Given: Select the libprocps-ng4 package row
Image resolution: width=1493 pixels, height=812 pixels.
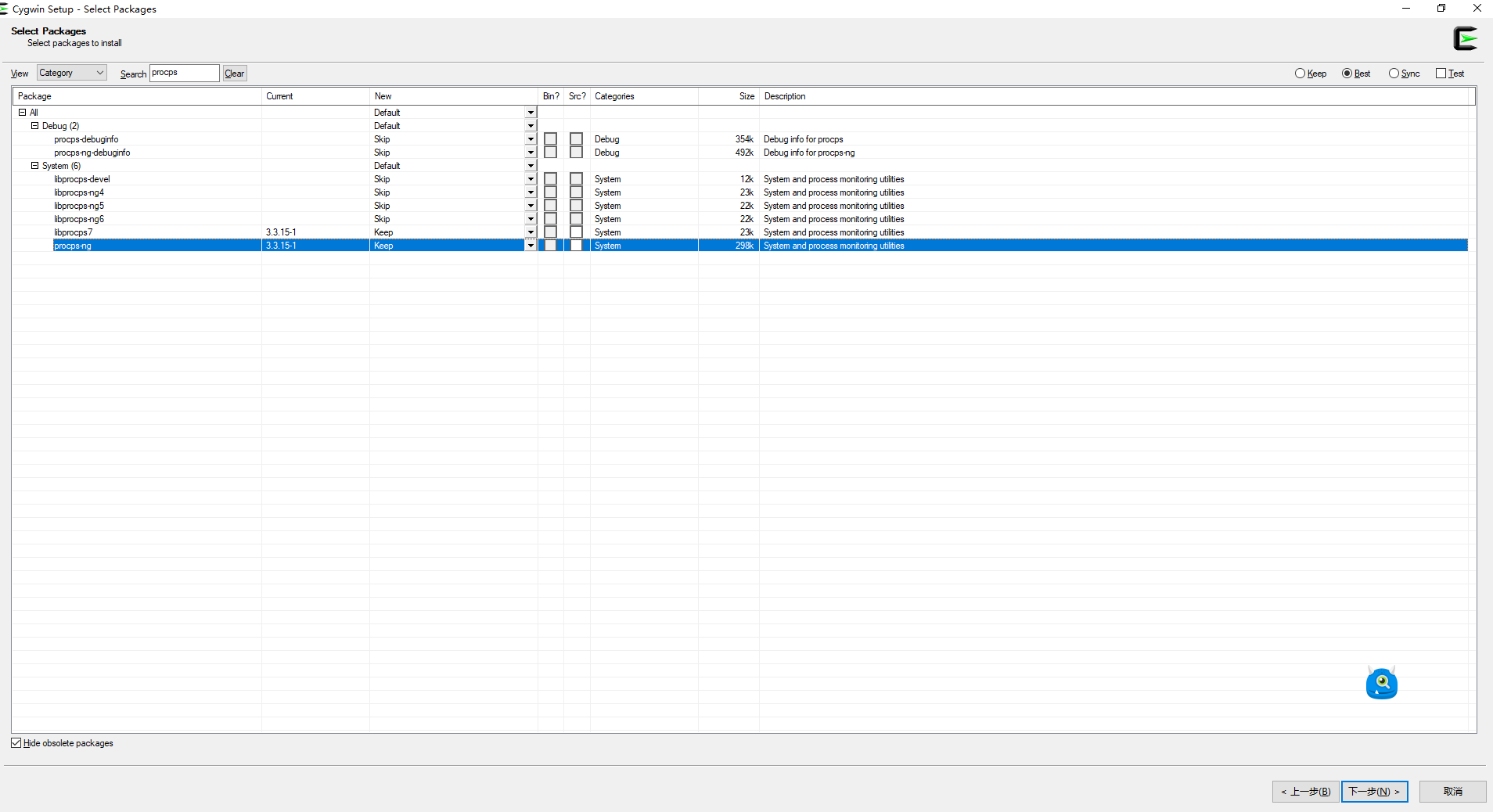Looking at the screenshot, I should pos(740,192).
